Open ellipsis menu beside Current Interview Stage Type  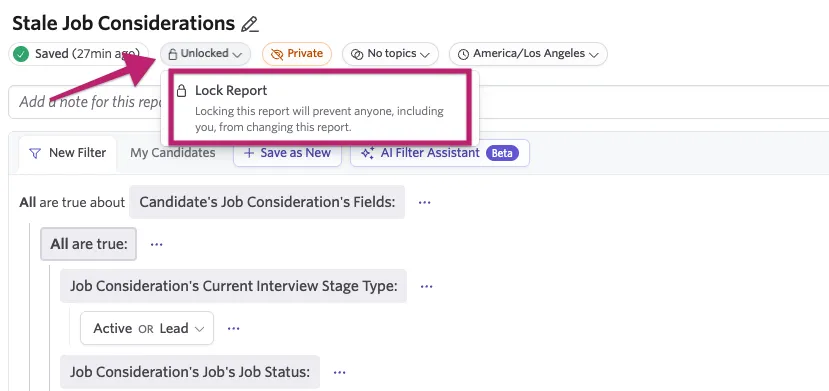(x=426, y=286)
